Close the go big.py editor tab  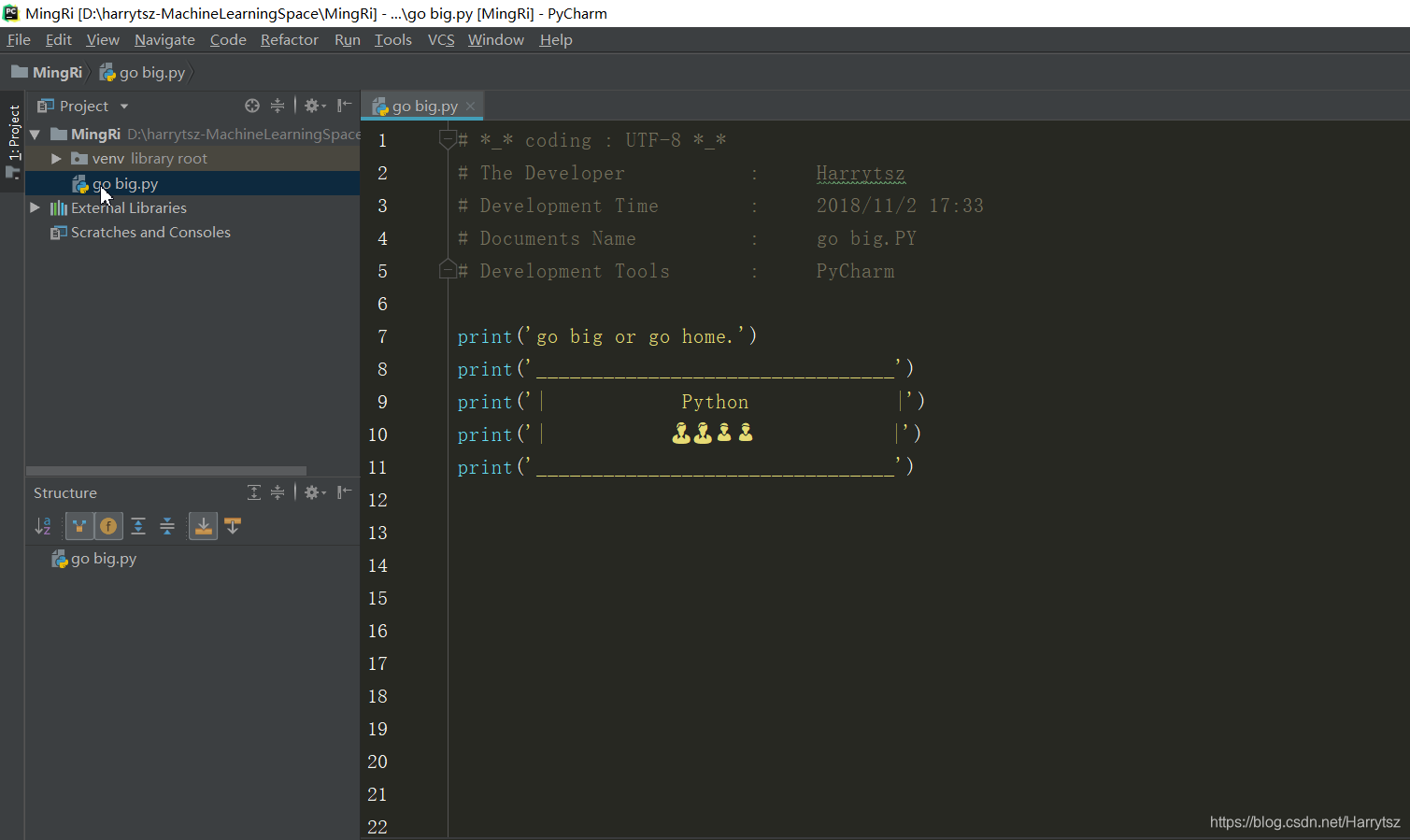[x=471, y=107]
